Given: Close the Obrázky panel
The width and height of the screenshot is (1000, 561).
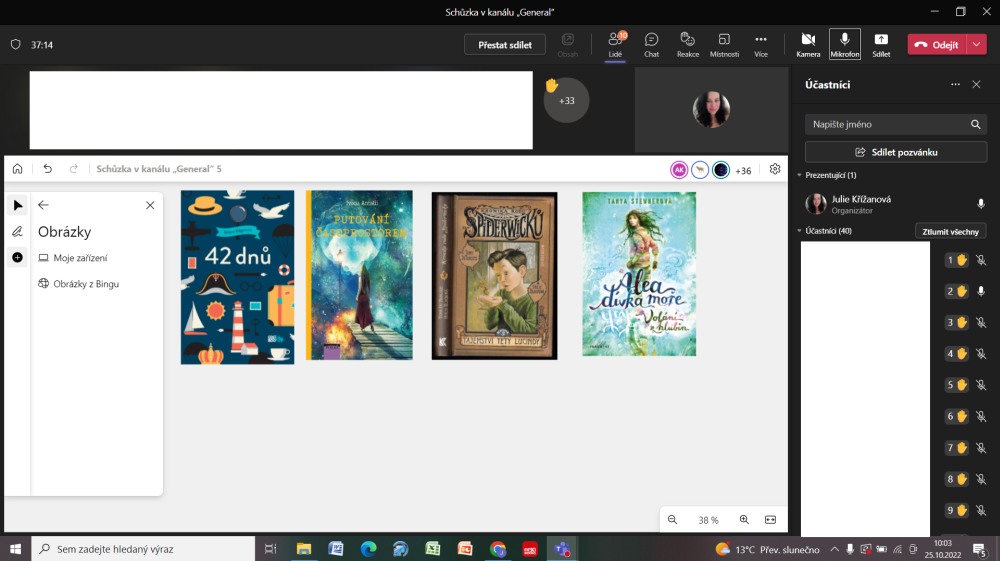Looking at the screenshot, I should point(150,205).
